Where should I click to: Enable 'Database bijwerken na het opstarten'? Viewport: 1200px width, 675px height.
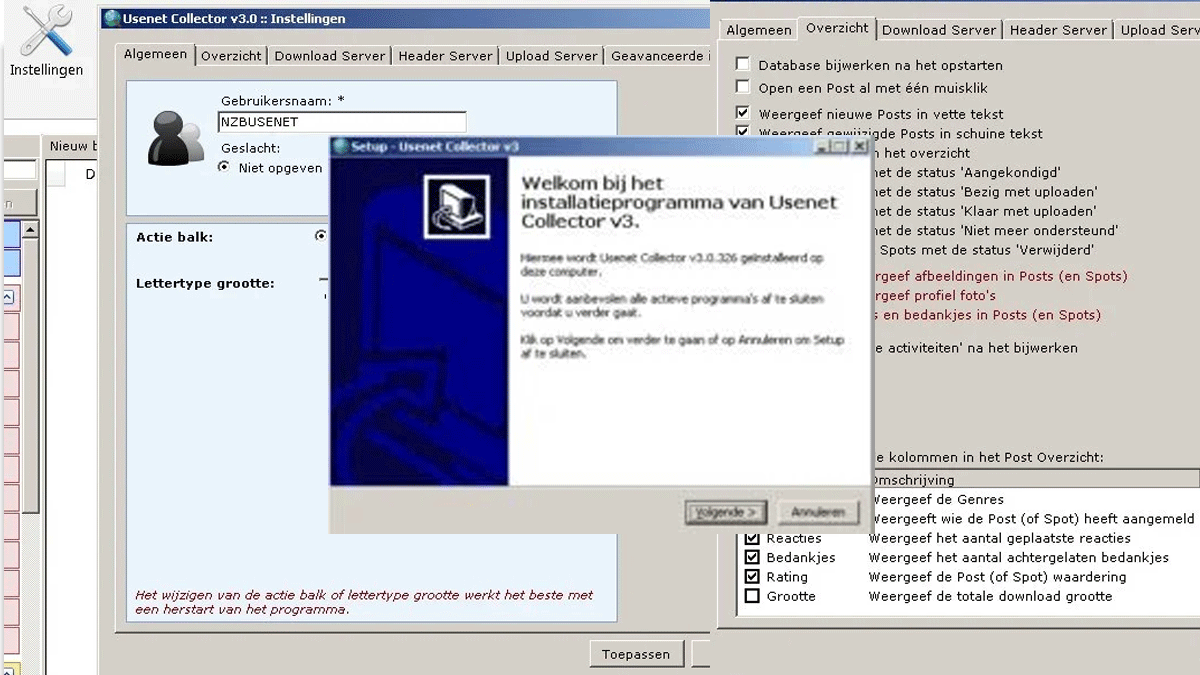click(743, 65)
